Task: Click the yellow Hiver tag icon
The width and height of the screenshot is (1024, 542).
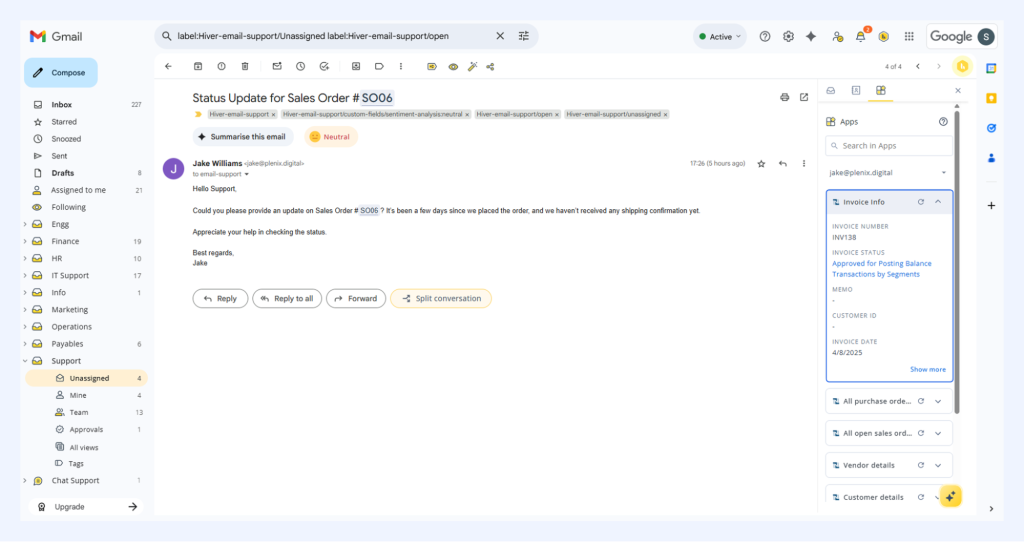Action: coord(432,67)
